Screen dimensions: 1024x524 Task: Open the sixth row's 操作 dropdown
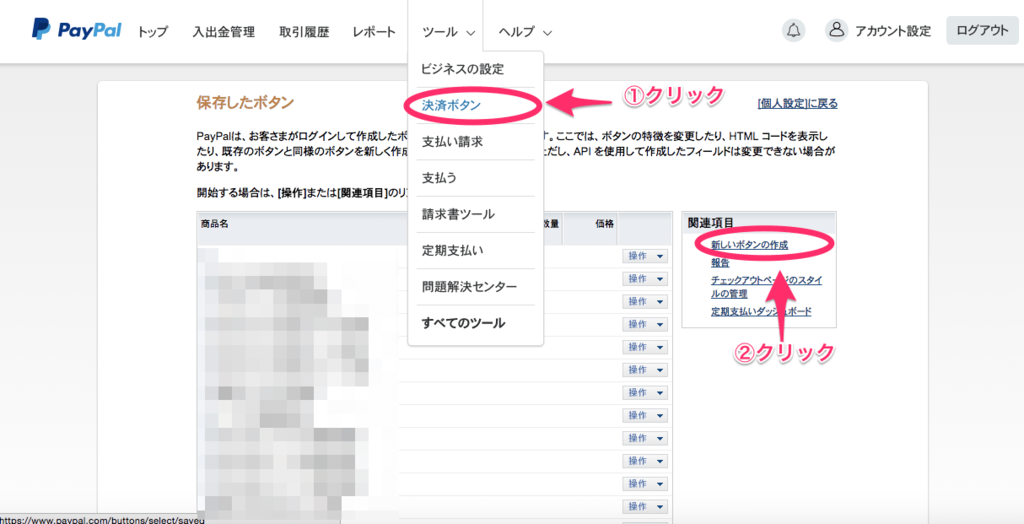(x=645, y=370)
